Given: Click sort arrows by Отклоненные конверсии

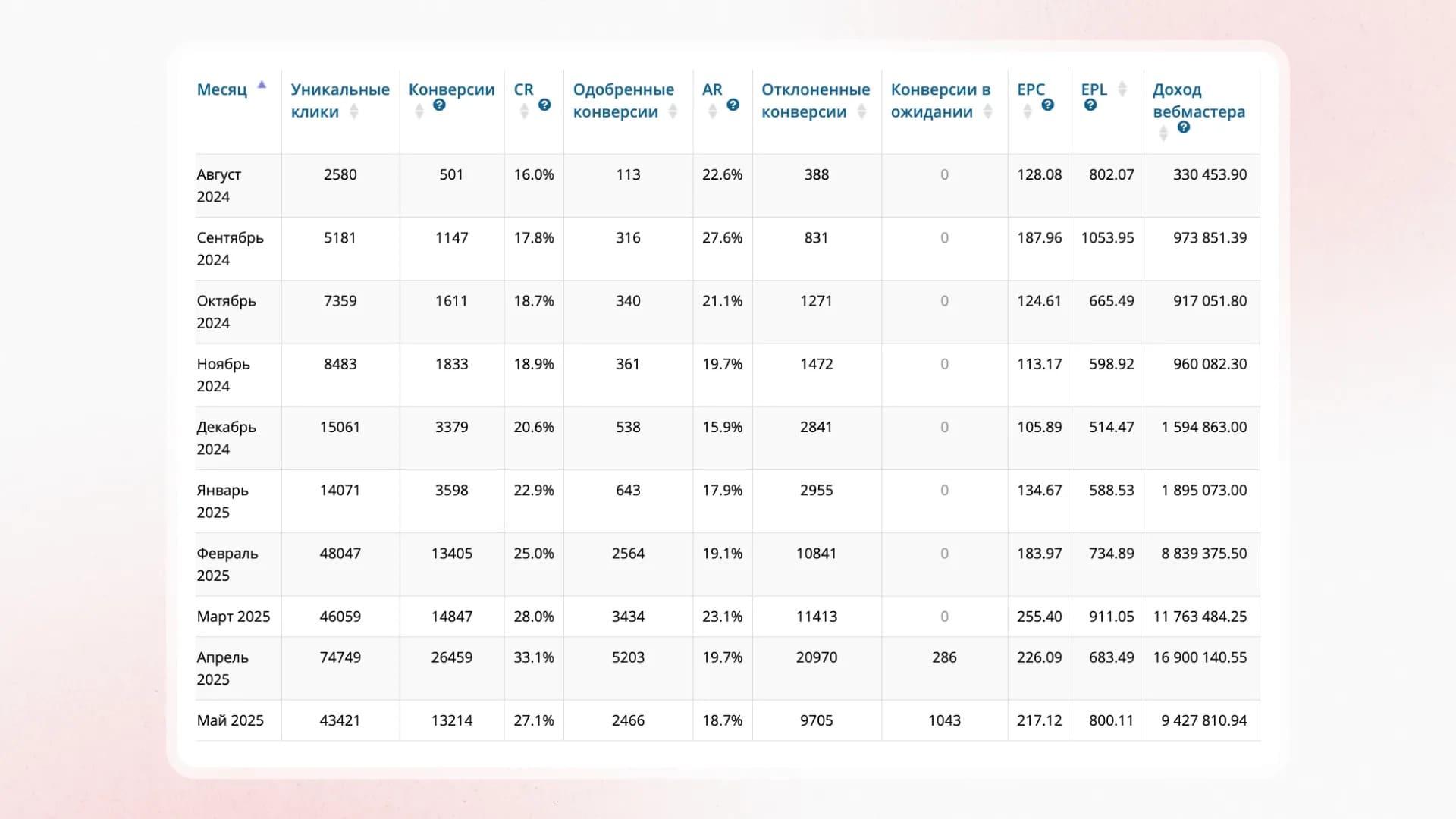Looking at the screenshot, I should pyautogui.click(x=861, y=112).
